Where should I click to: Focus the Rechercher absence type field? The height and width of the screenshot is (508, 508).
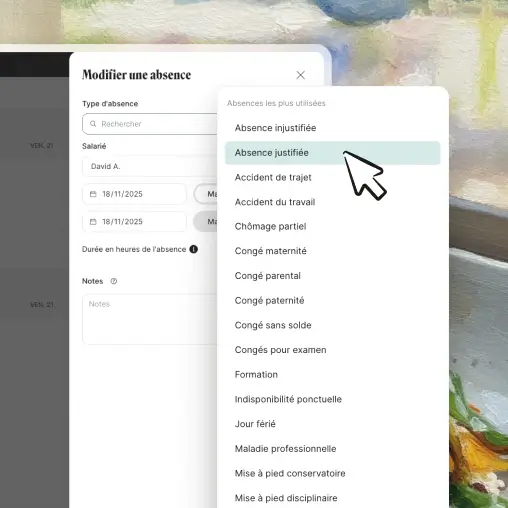click(x=150, y=124)
